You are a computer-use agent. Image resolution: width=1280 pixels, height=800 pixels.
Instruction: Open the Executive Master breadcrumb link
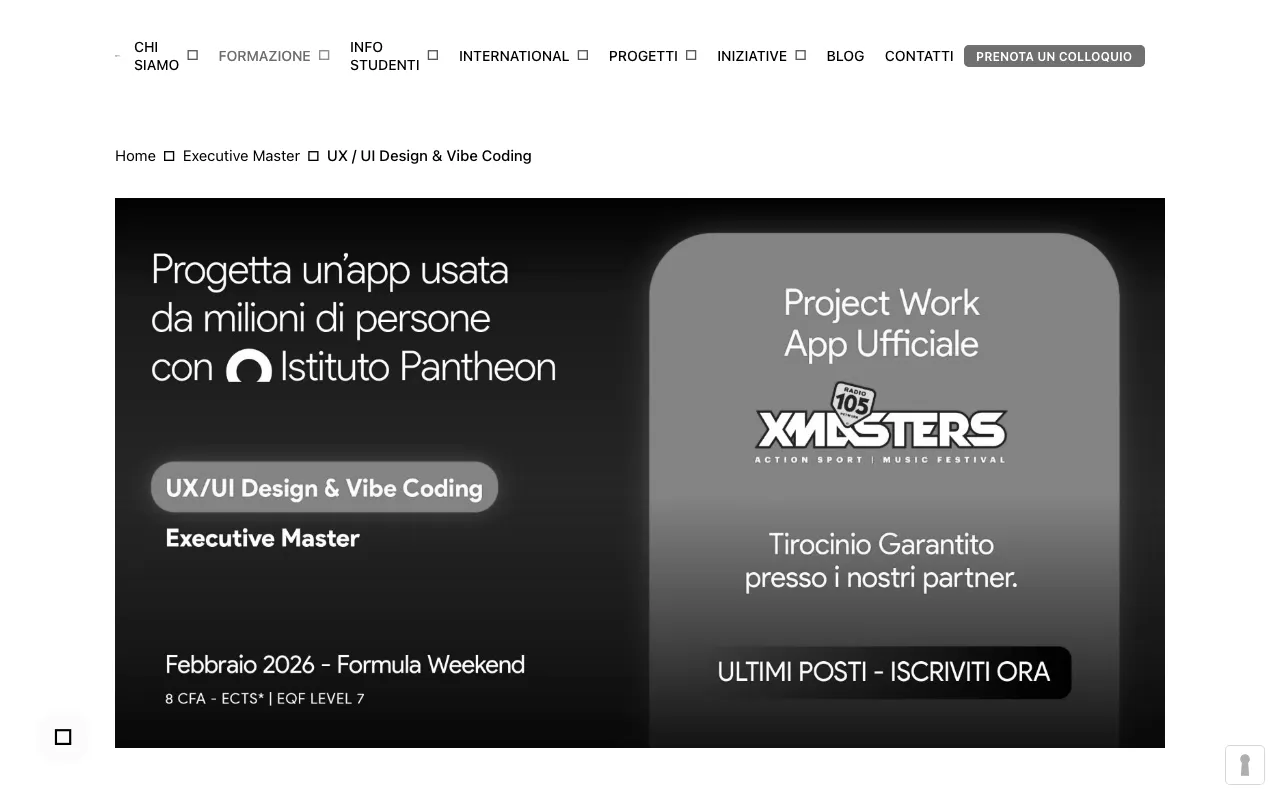241,156
